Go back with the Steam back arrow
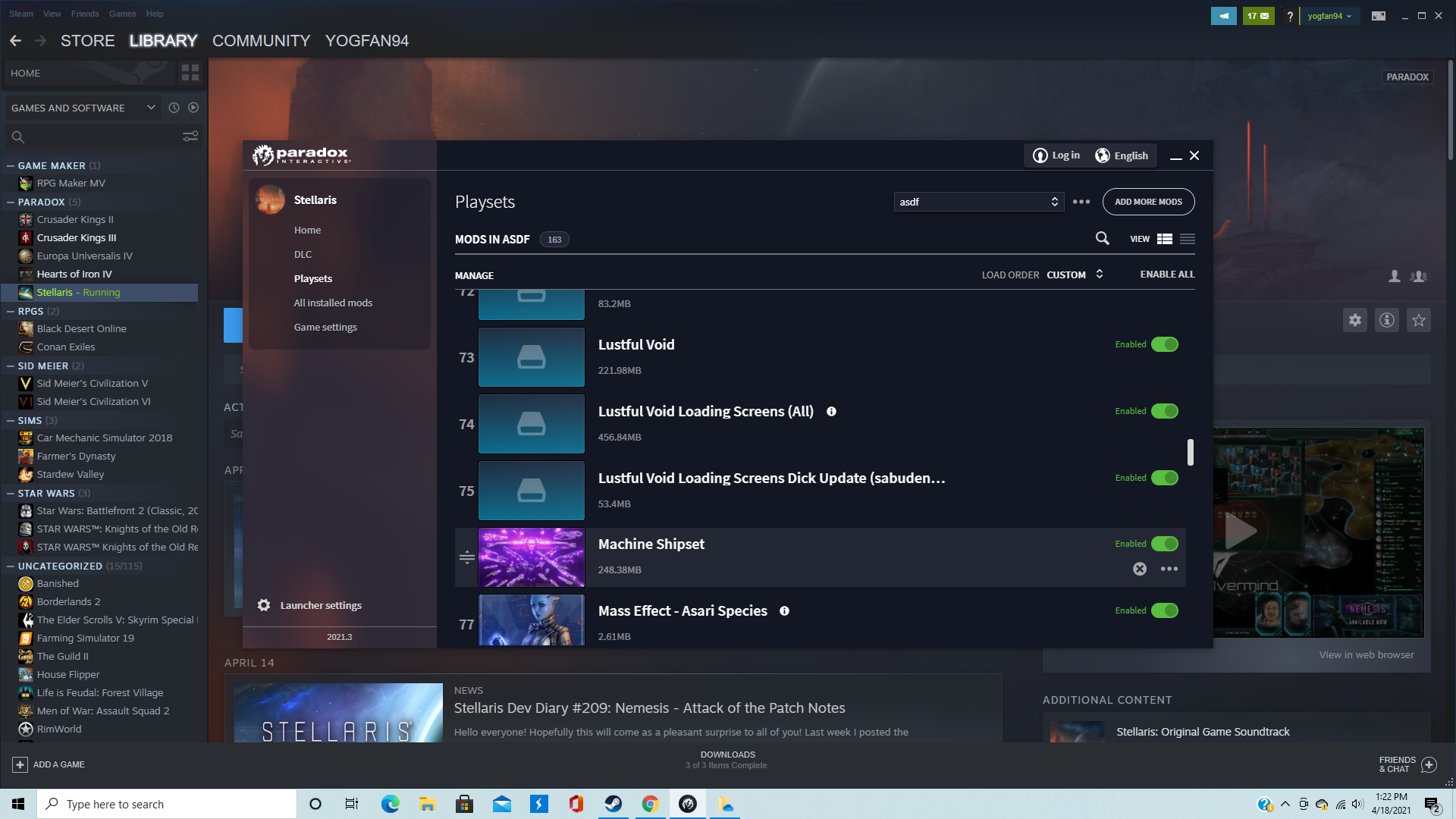This screenshot has height=819, width=1456. (15, 40)
